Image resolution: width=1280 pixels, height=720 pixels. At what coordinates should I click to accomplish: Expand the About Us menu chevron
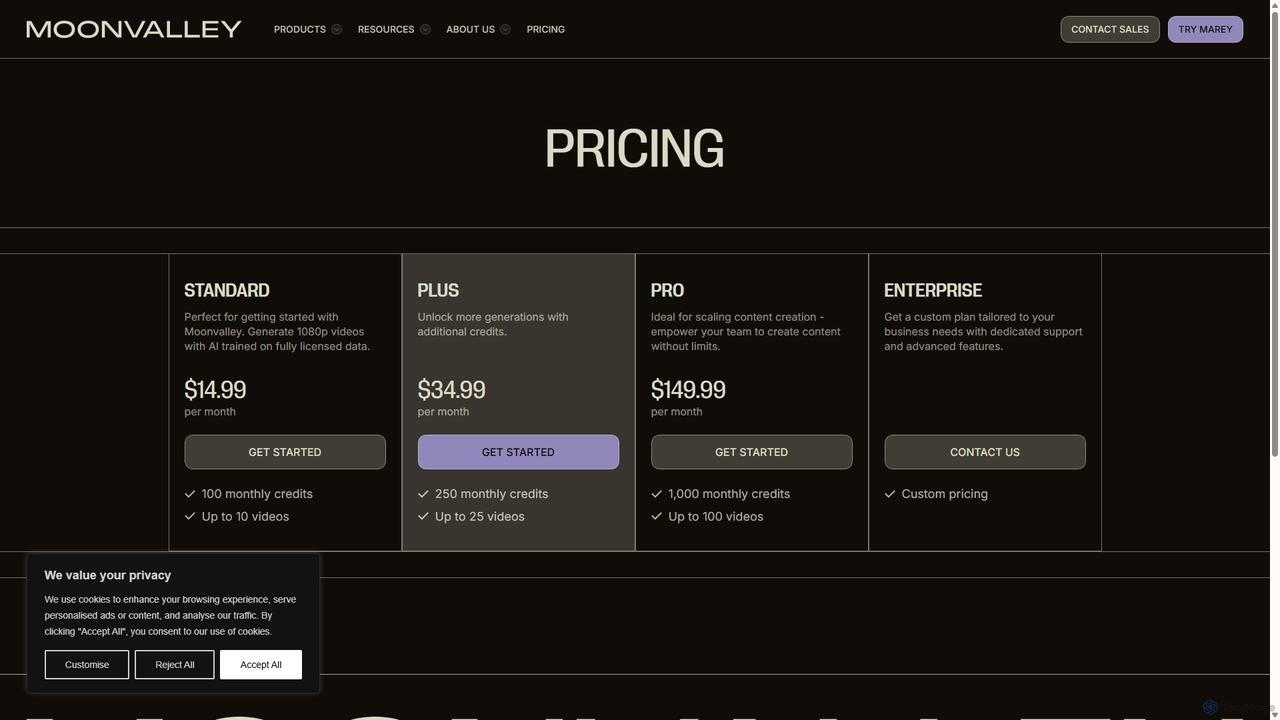point(505,29)
